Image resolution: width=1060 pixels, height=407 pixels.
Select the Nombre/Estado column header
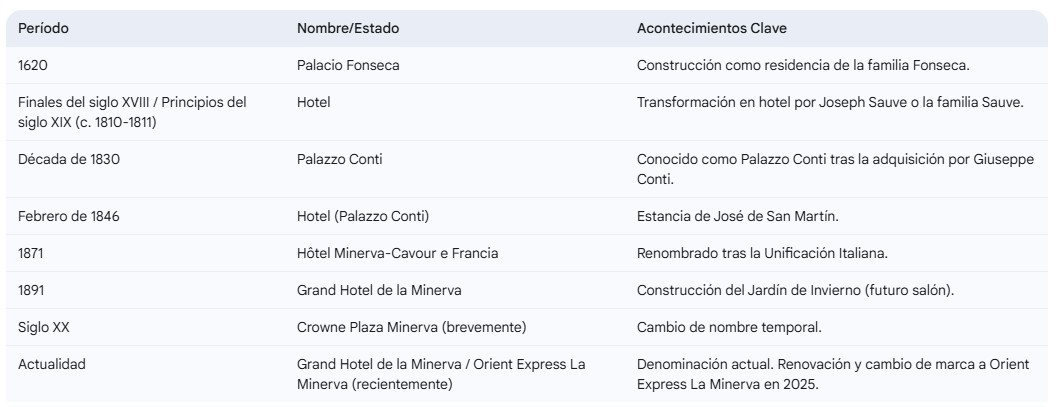coord(348,29)
